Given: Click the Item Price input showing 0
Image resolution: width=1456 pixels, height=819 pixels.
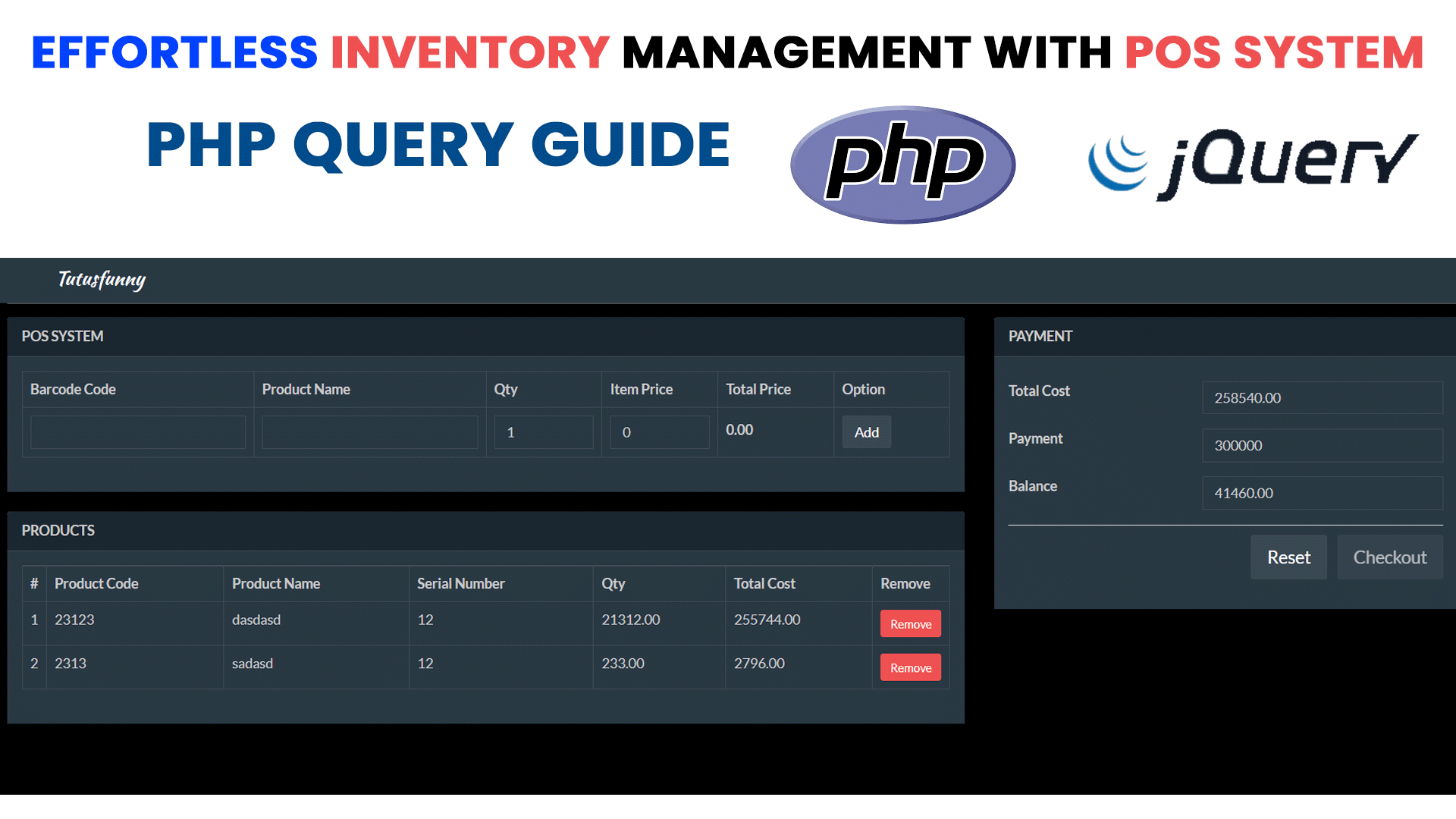Looking at the screenshot, I should pyautogui.click(x=659, y=431).
